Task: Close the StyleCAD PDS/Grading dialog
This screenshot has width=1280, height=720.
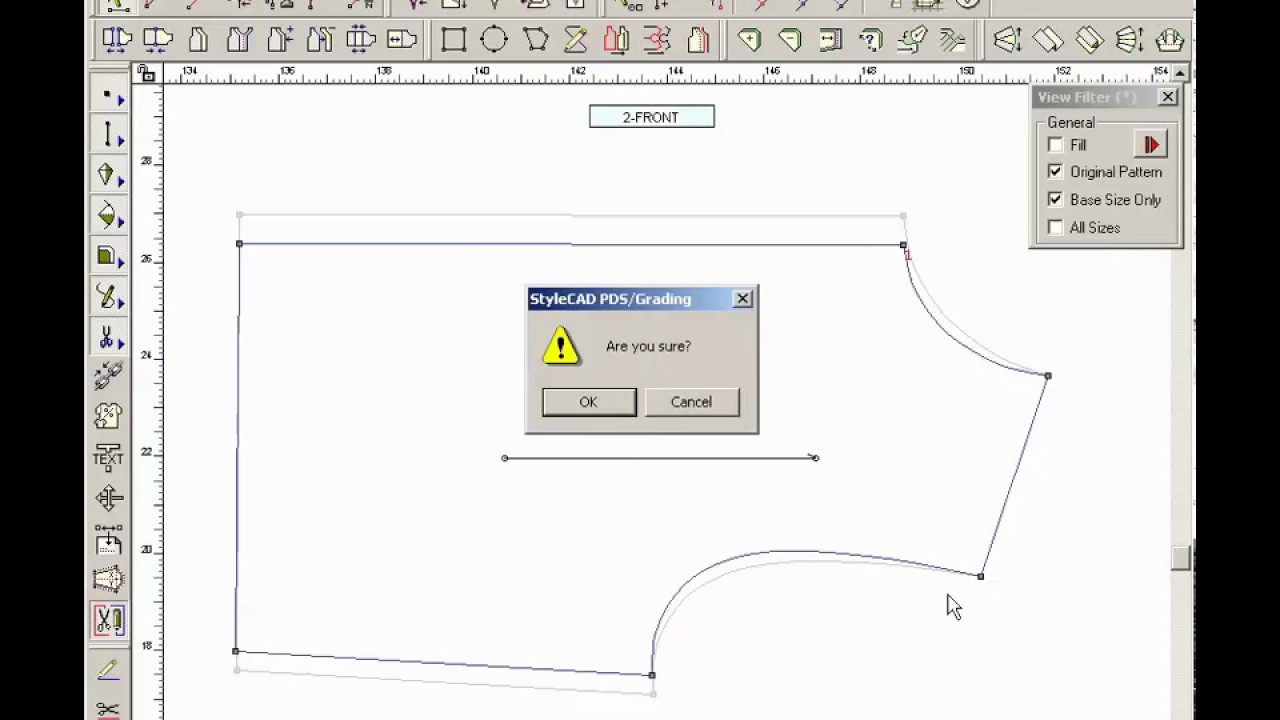Action: coord(742,299)
